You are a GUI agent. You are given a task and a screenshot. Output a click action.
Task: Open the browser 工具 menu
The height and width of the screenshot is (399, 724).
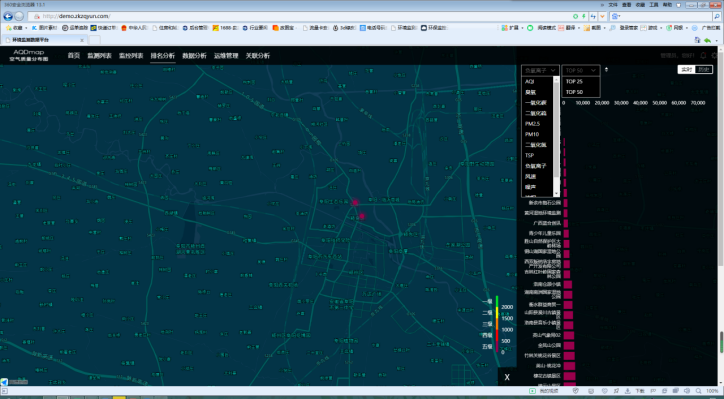click(654, 4)
